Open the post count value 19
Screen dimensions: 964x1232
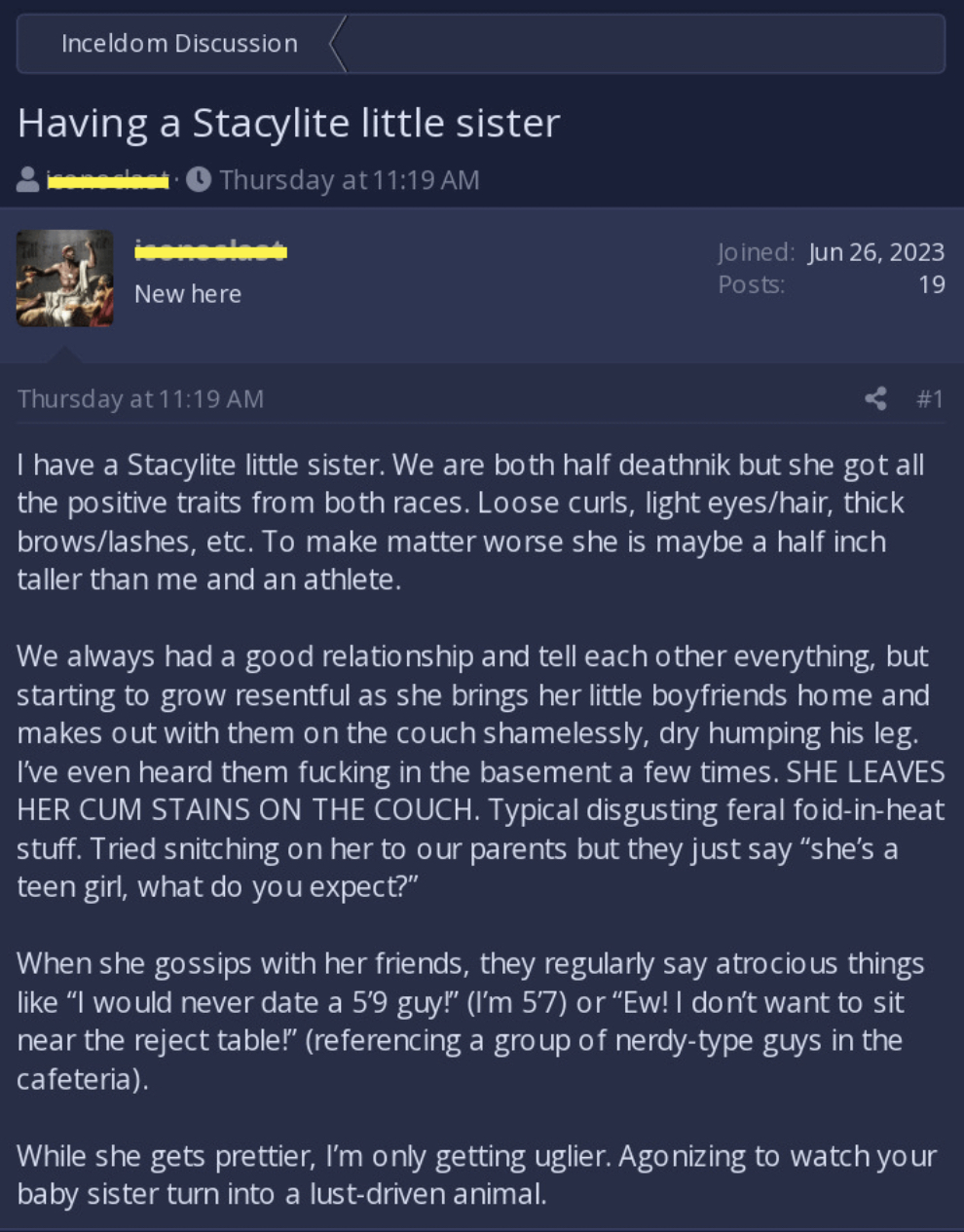pos(932,284)
